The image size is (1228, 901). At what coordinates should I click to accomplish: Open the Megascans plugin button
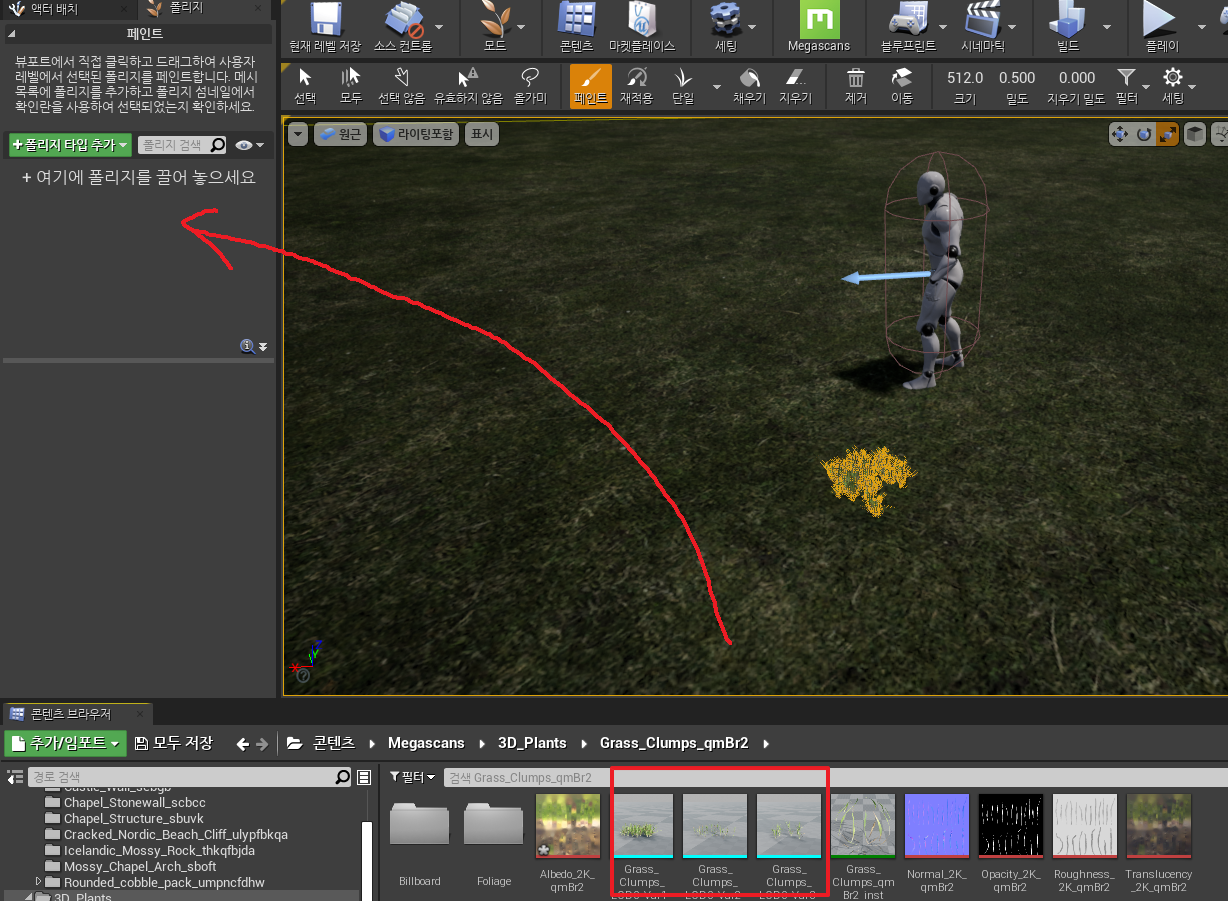[819, 27]
